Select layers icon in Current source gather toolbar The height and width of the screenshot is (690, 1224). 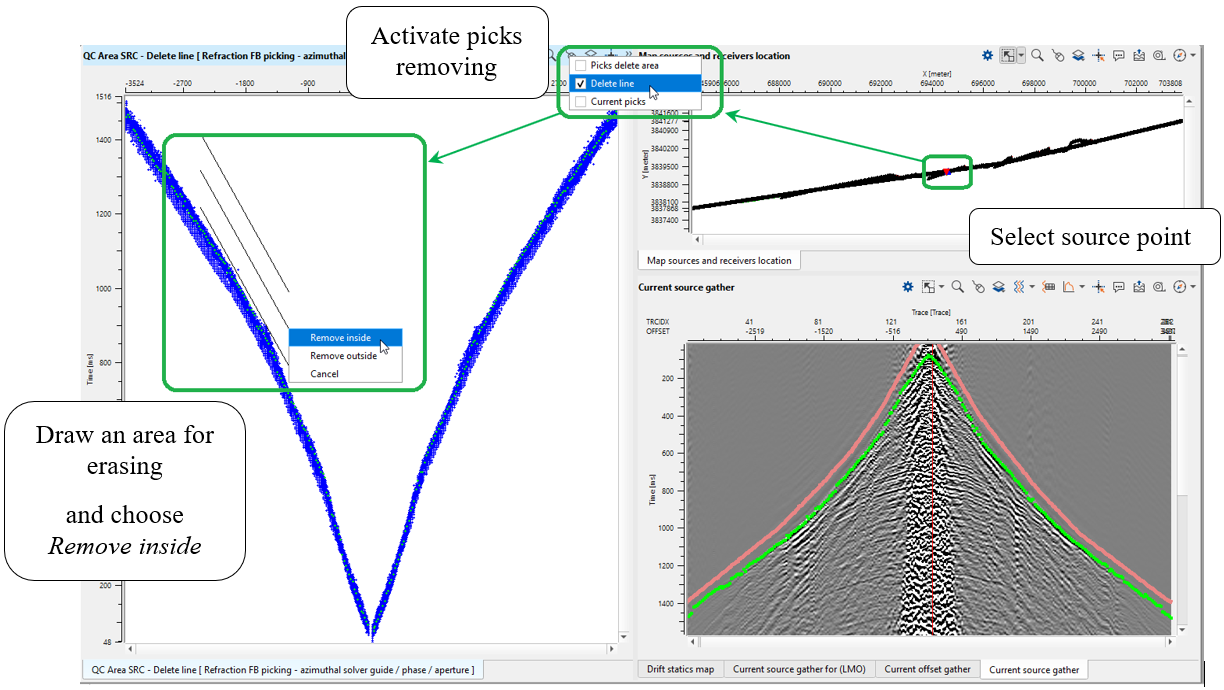(998, 287)
